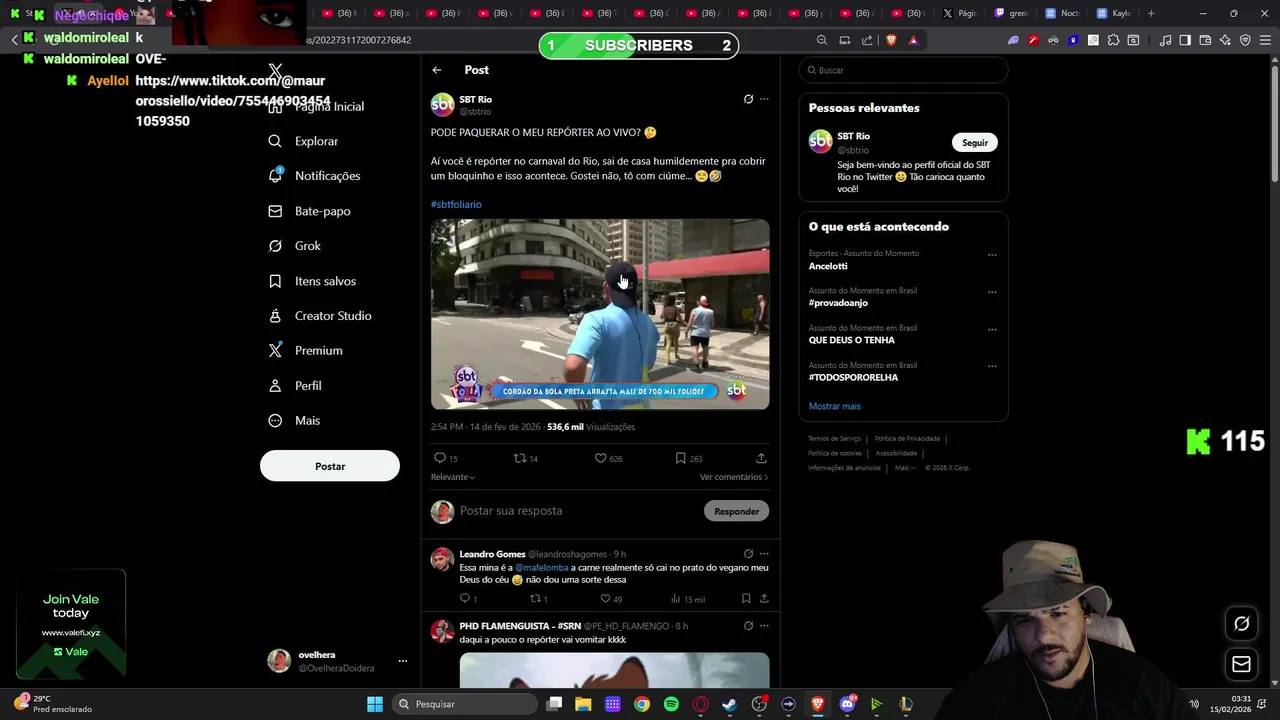Screen dimensions: 1280x720
Task: Like the SBT Rio post (626)
Action: [608, 458]
